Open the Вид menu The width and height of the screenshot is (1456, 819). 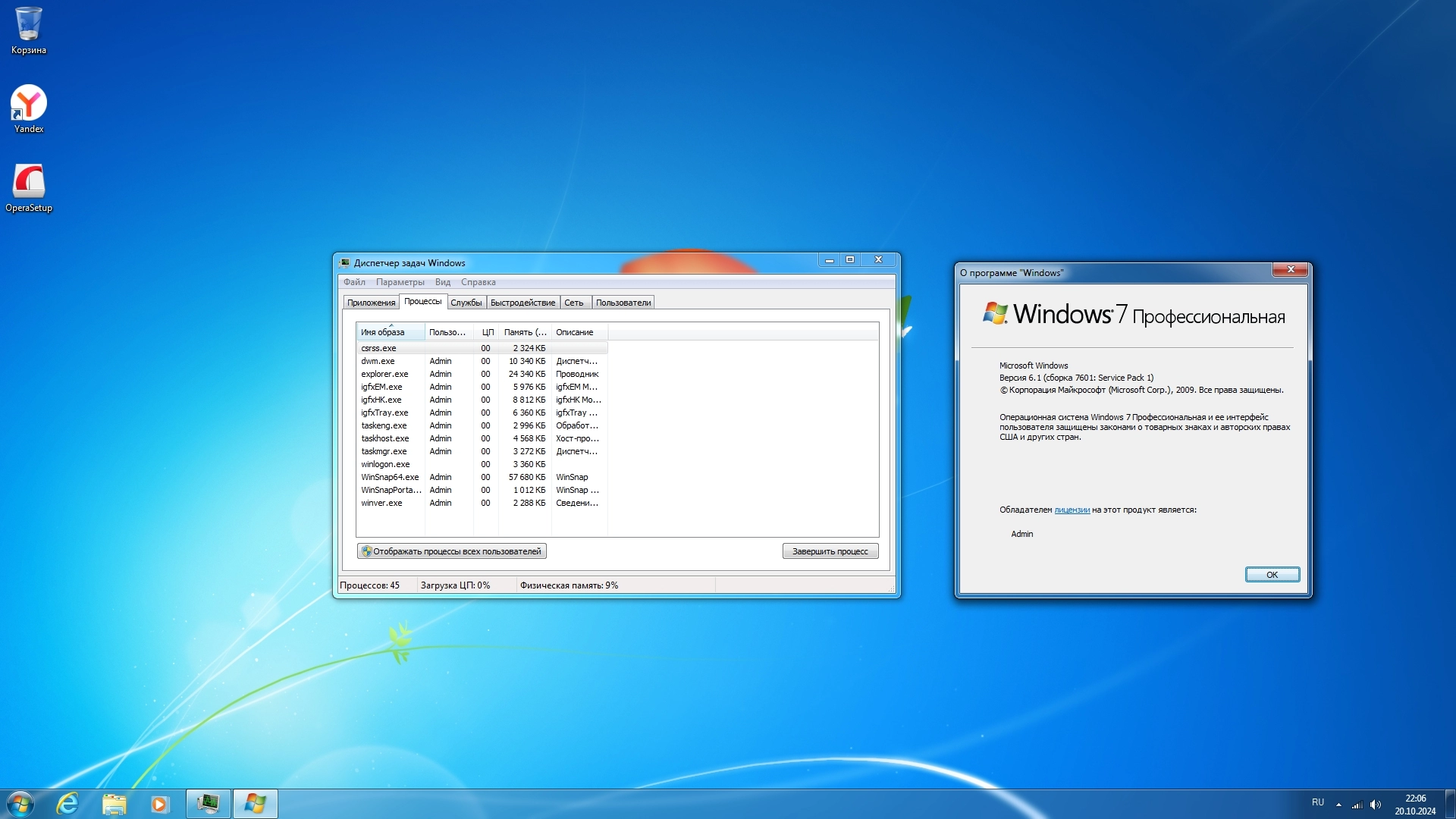[442, 282]
